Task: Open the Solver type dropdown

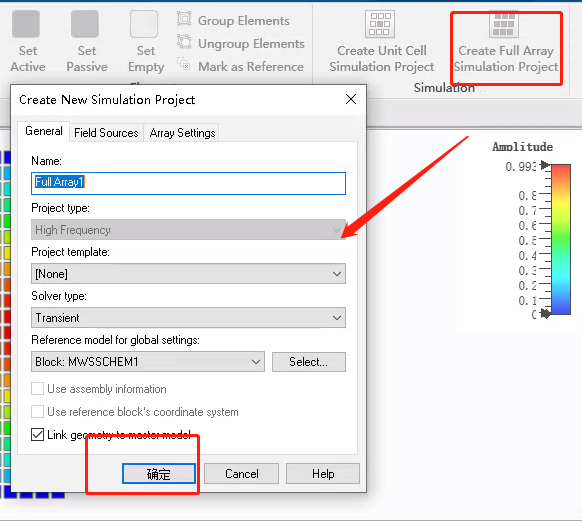Action: point(188,318)
